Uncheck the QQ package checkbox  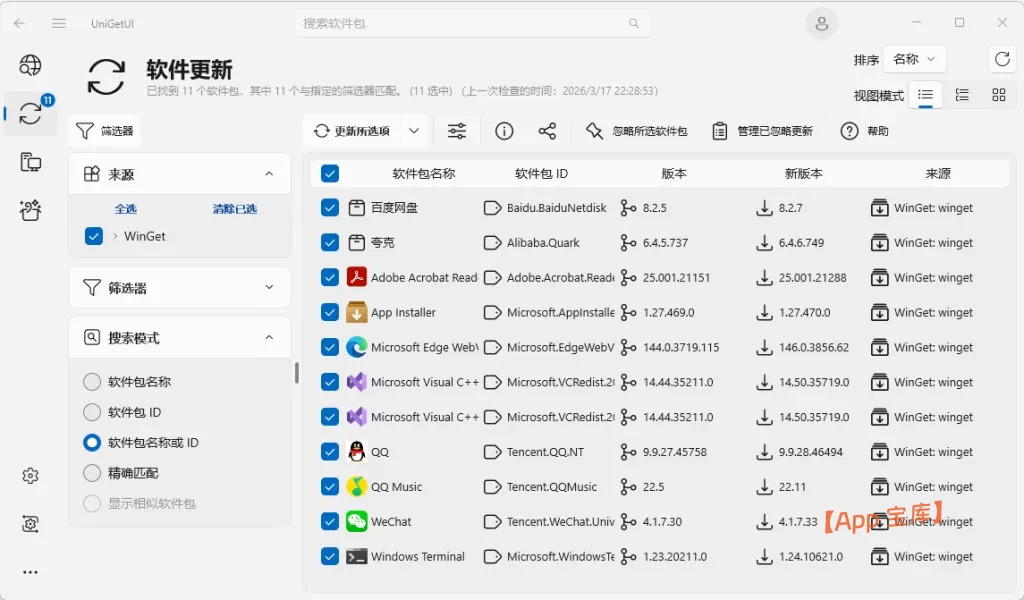point(329,451)
